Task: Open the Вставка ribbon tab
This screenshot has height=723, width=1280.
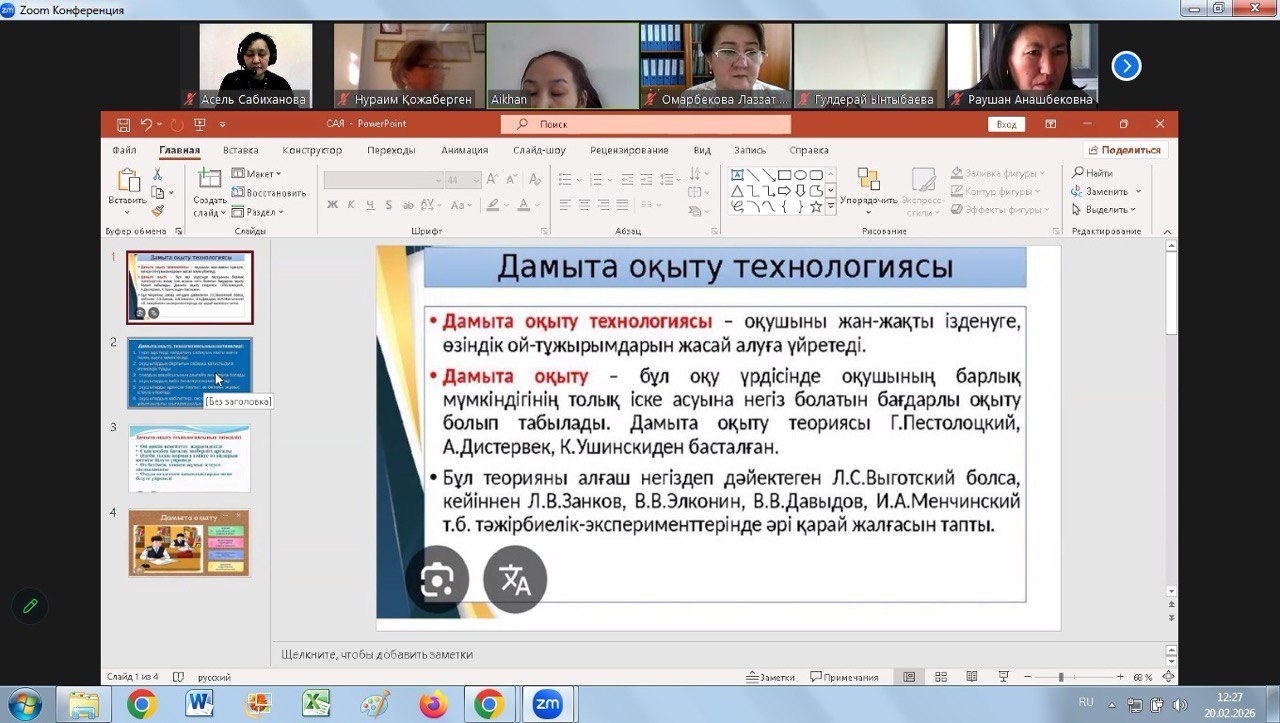Action: (x=240, y=150)
